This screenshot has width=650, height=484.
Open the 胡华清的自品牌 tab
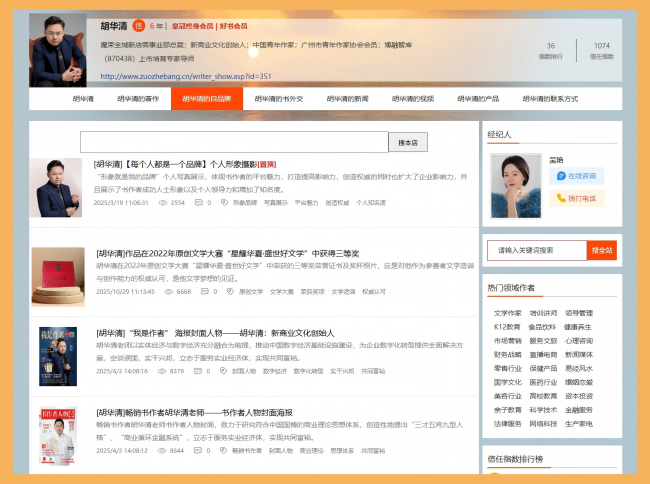click(207, 99)
